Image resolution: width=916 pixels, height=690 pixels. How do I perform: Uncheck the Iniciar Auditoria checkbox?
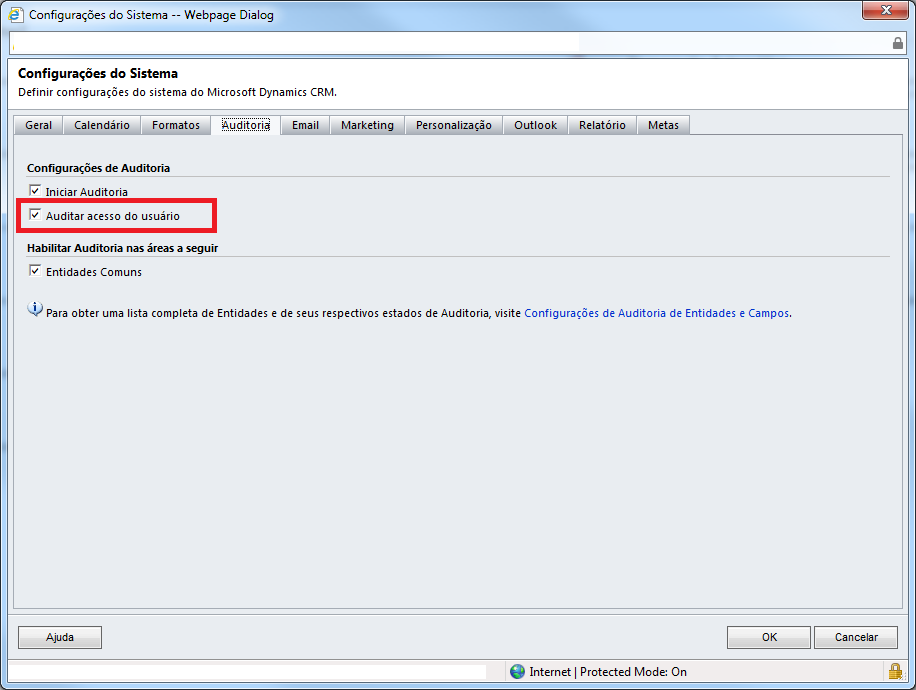coord(35,191)
